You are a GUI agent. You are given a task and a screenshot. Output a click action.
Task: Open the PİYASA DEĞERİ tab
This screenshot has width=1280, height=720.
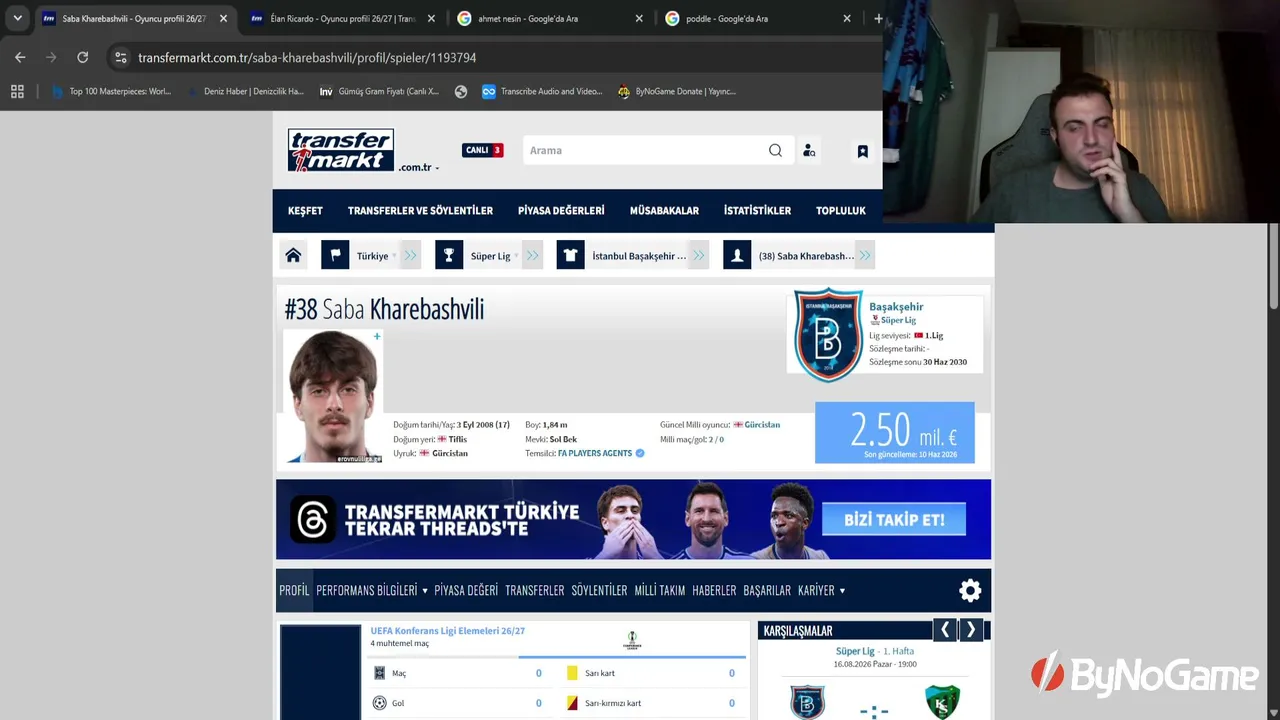point(466,591)
